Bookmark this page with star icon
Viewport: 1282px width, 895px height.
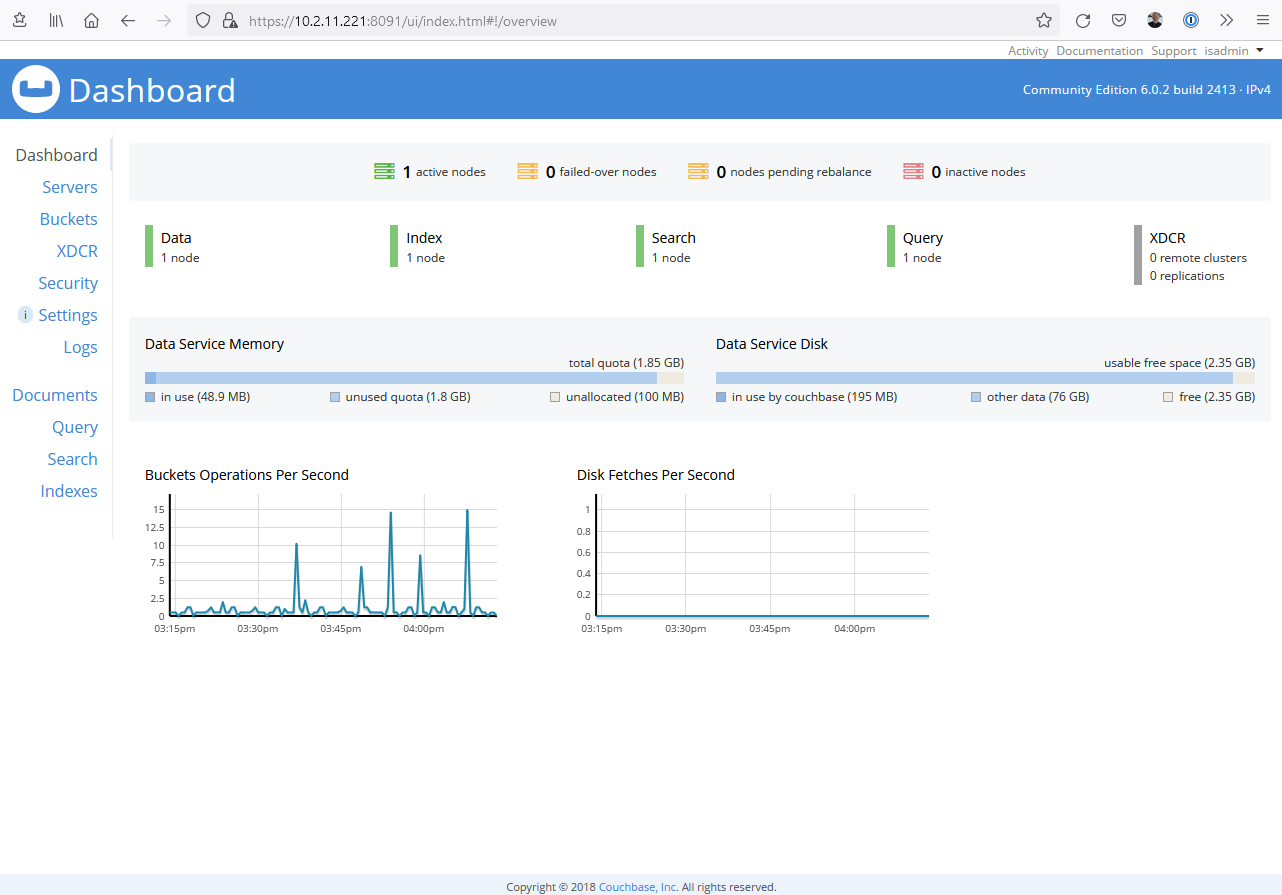[x=1044, y=20]
